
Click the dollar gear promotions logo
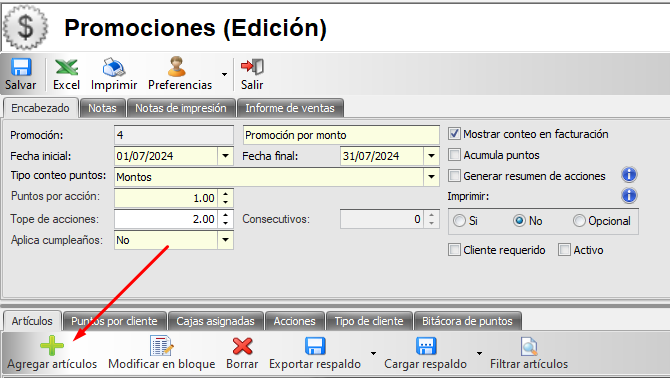click(26, 27)
